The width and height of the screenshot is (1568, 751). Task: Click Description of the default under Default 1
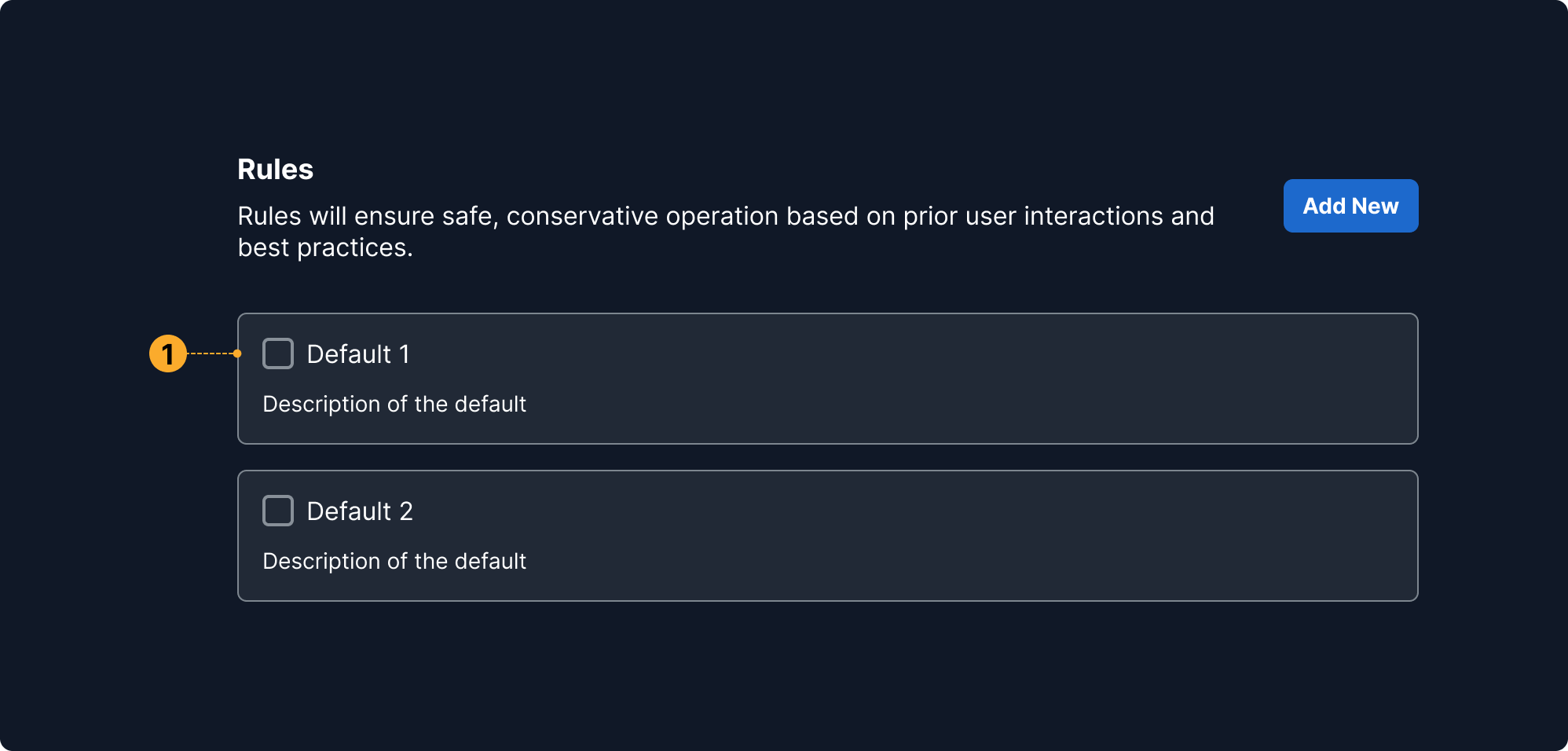(394, 404)
